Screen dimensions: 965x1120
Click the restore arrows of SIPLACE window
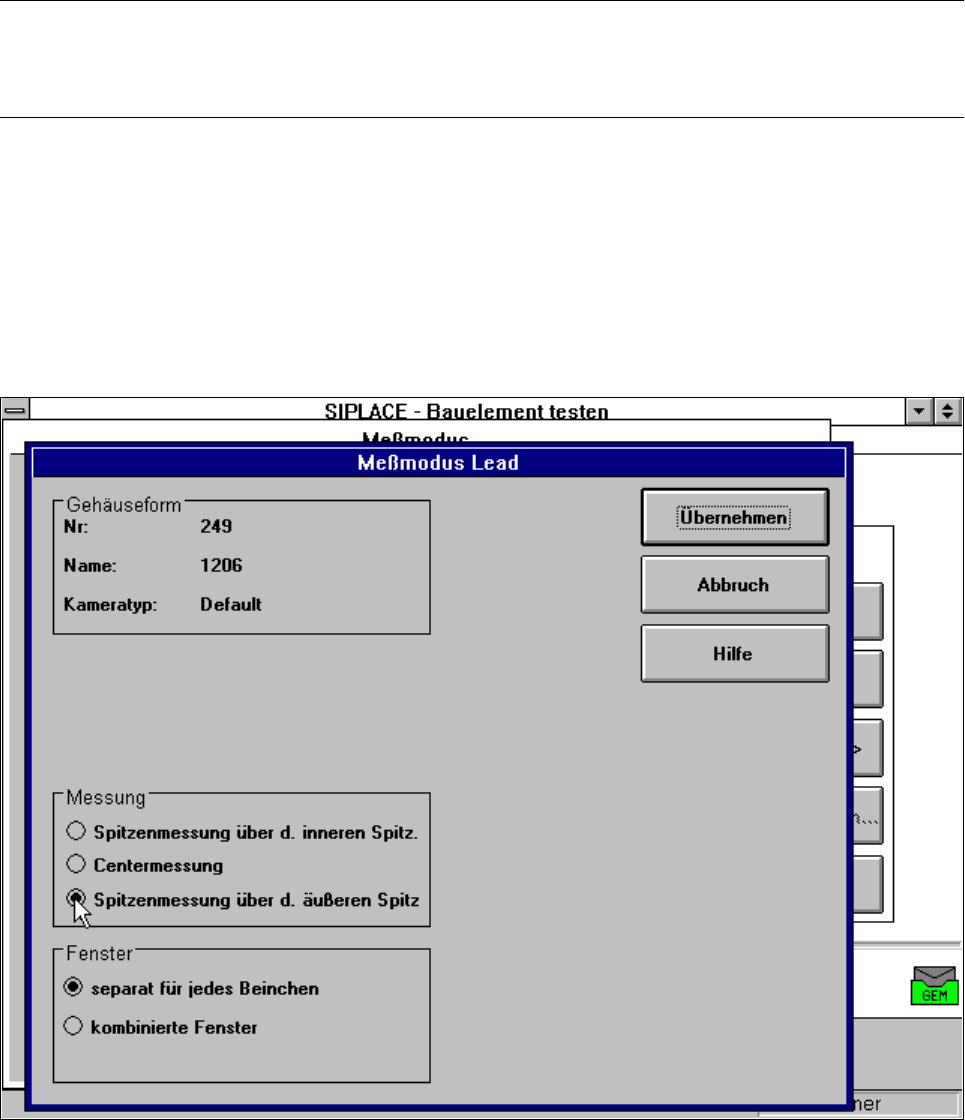[x=947, y=411]
